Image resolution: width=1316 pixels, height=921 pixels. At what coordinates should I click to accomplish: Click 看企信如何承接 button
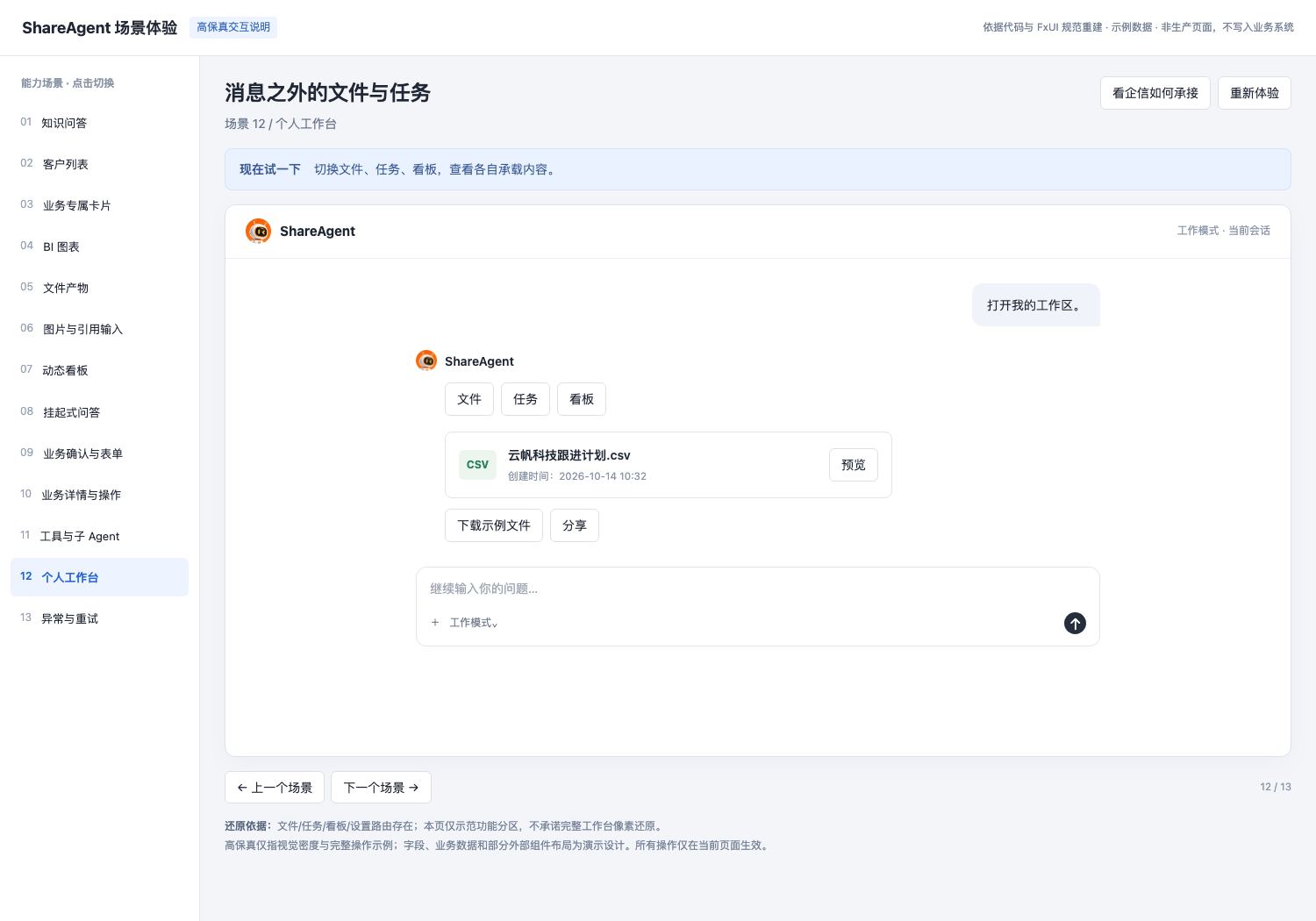tap(1155, 93)
